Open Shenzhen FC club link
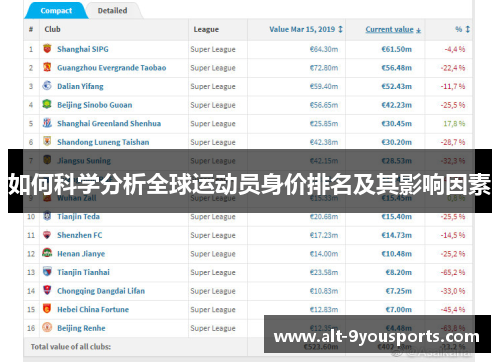Image resolution: width=500 pixels, height=362 pixels. pos(80,235)
